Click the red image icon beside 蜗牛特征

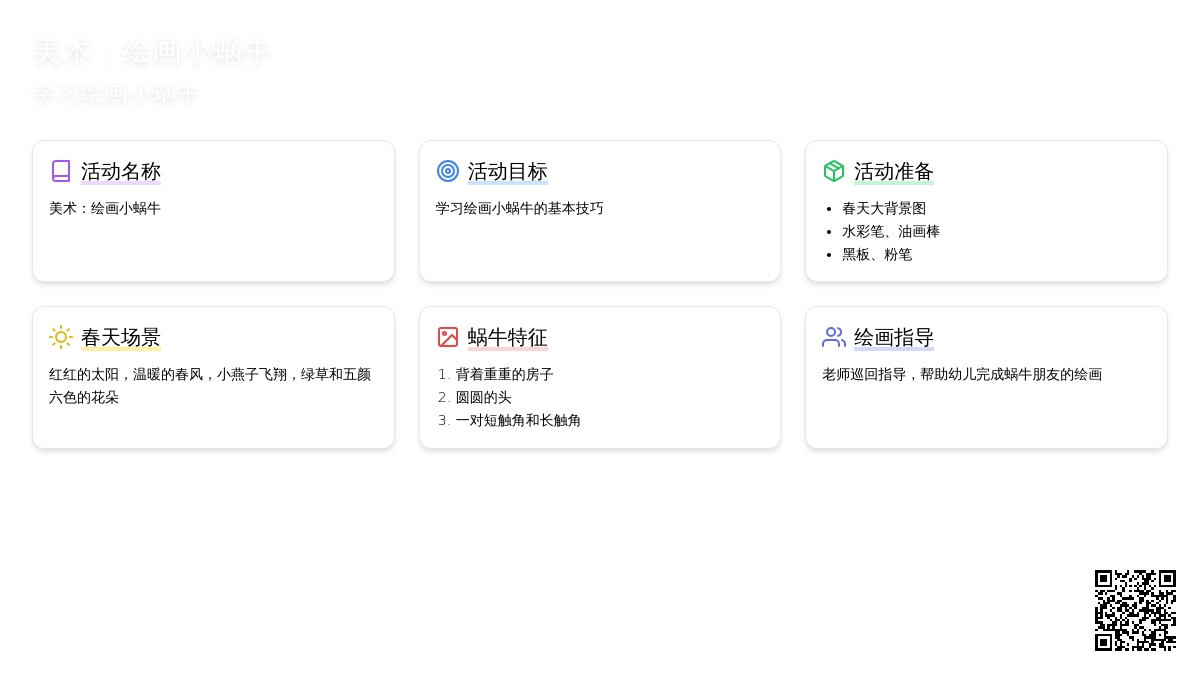tap(448, 337)
